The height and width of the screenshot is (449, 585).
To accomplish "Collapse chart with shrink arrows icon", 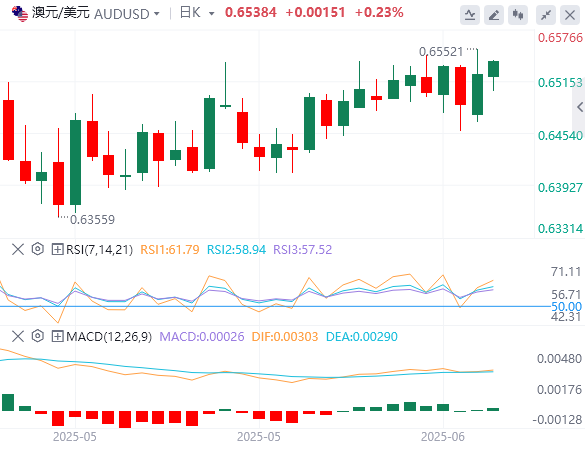I will pyautogui.click(x=546, y=15).
